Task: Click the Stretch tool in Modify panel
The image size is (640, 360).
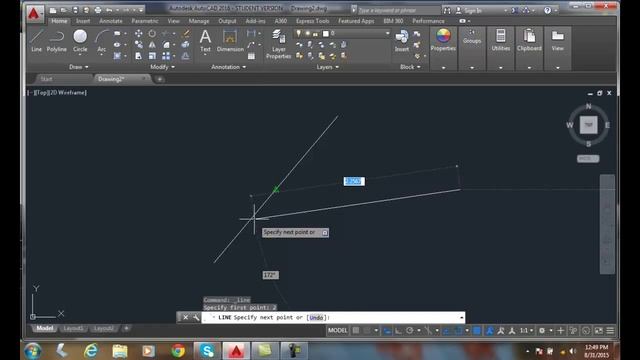Action: pyautogui.click(x=139, y=56)
